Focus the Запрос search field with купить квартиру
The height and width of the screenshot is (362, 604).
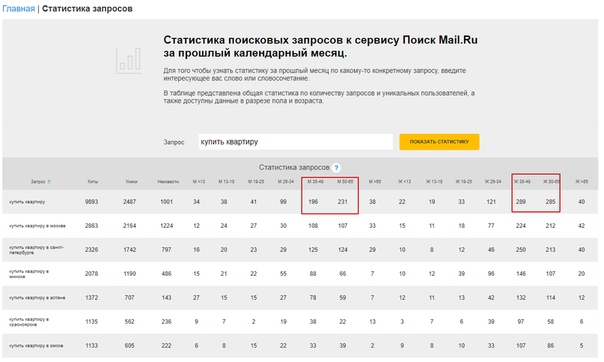(295, 142)
